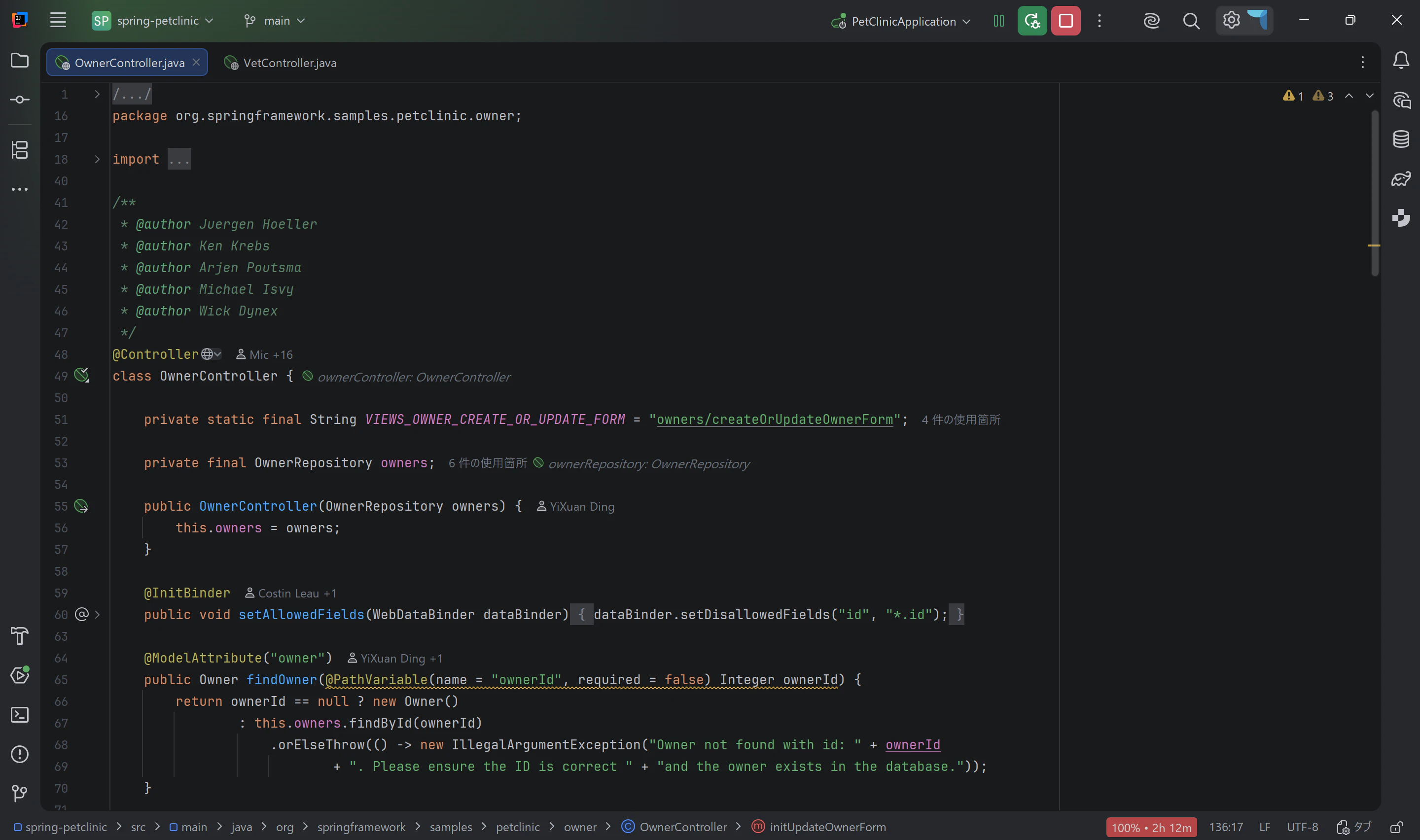Open the Commit tool window

[x=20, y=100]
